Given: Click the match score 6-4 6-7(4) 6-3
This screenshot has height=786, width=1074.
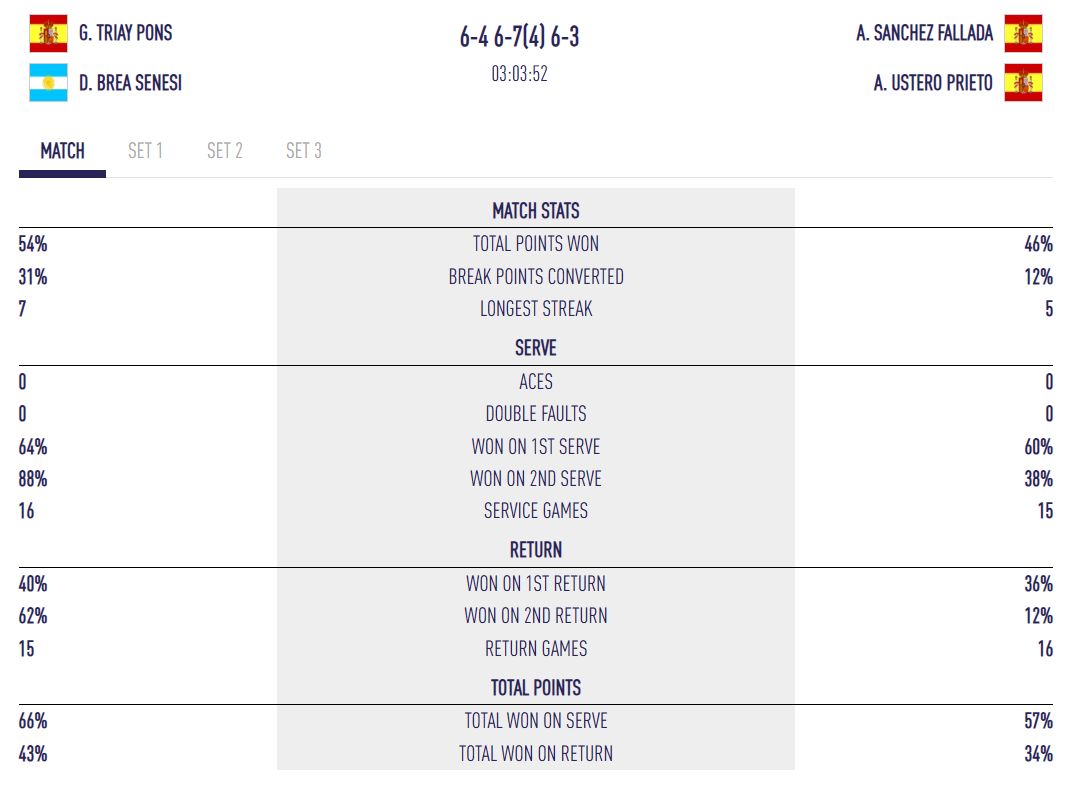Looking at the screenshot, I should pyautogui.click(x=519, y=38).
